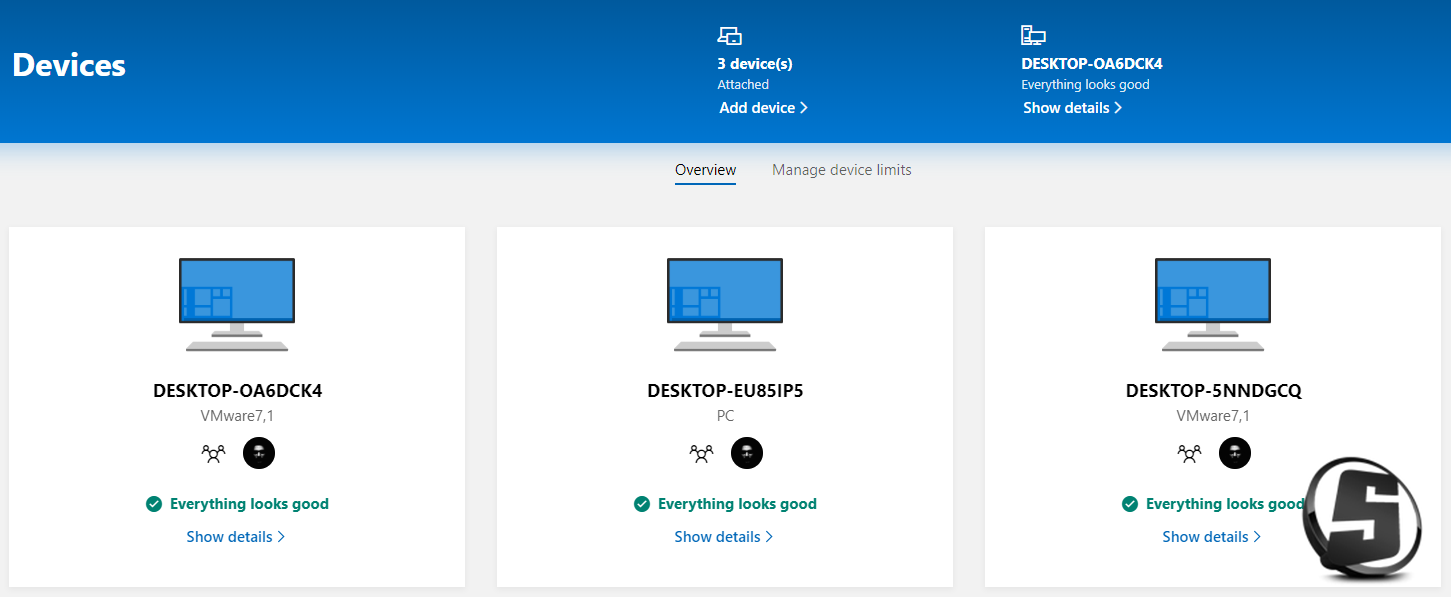This screenshot has height=597, width=1451.
Task: Select the DESKTOP-EU85IP5 card title
Action: click(x=725, y=391)
